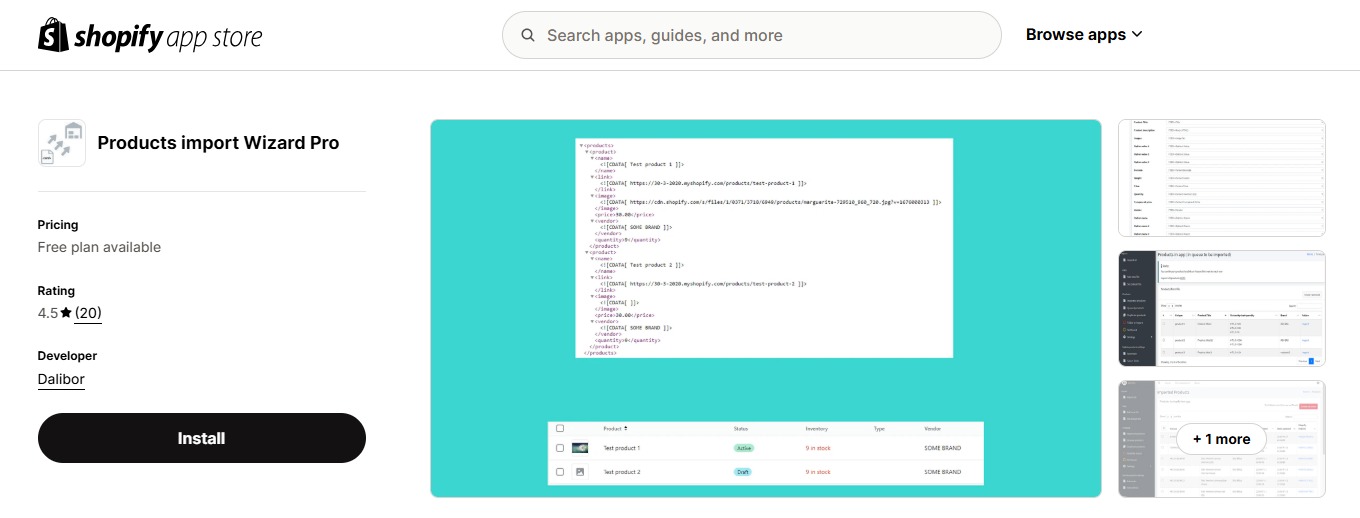The width and height of the screenshot is (1360, 518).
Task: Click the Products import Wizard Pro app icon
Action: 62,143
